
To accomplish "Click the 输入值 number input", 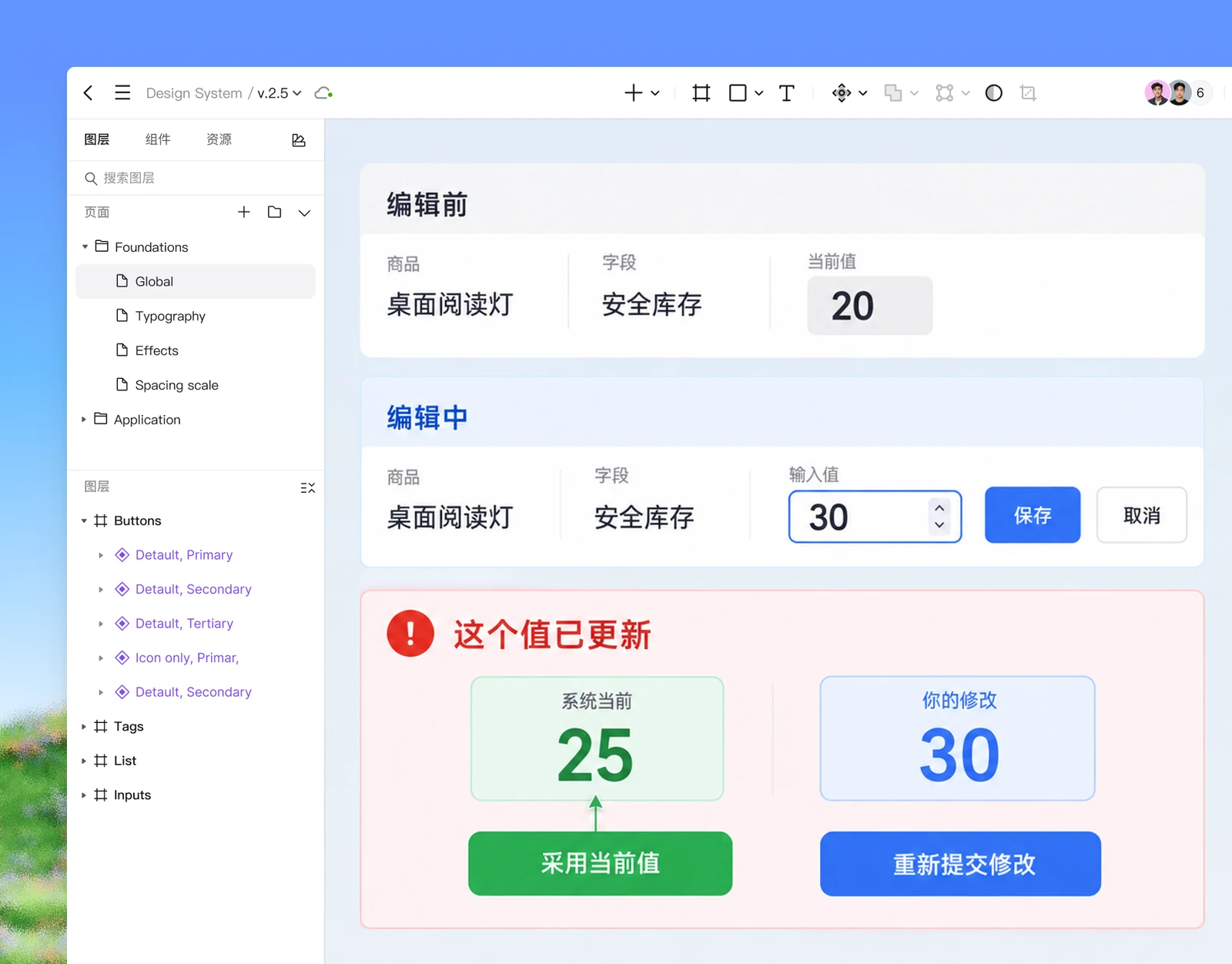I will pos(875,517).
